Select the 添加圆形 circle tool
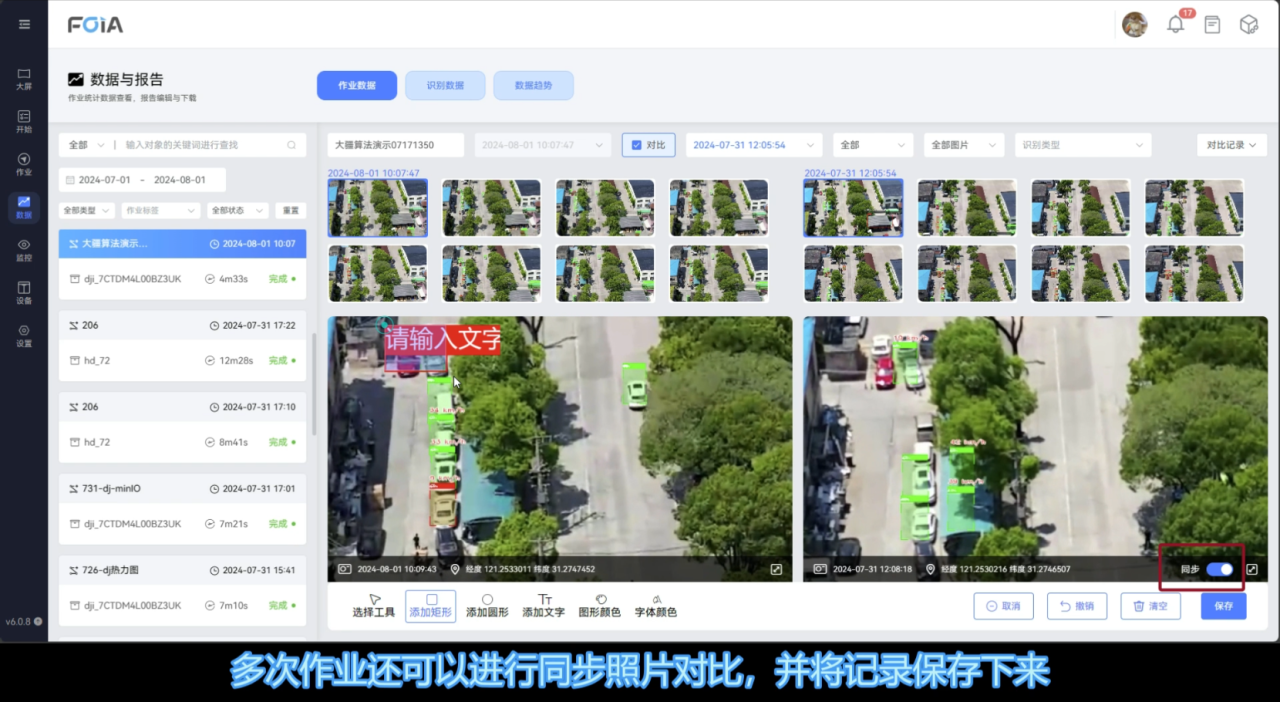The height and width of the screenshot is (702, 1280). tap(487, 606)
